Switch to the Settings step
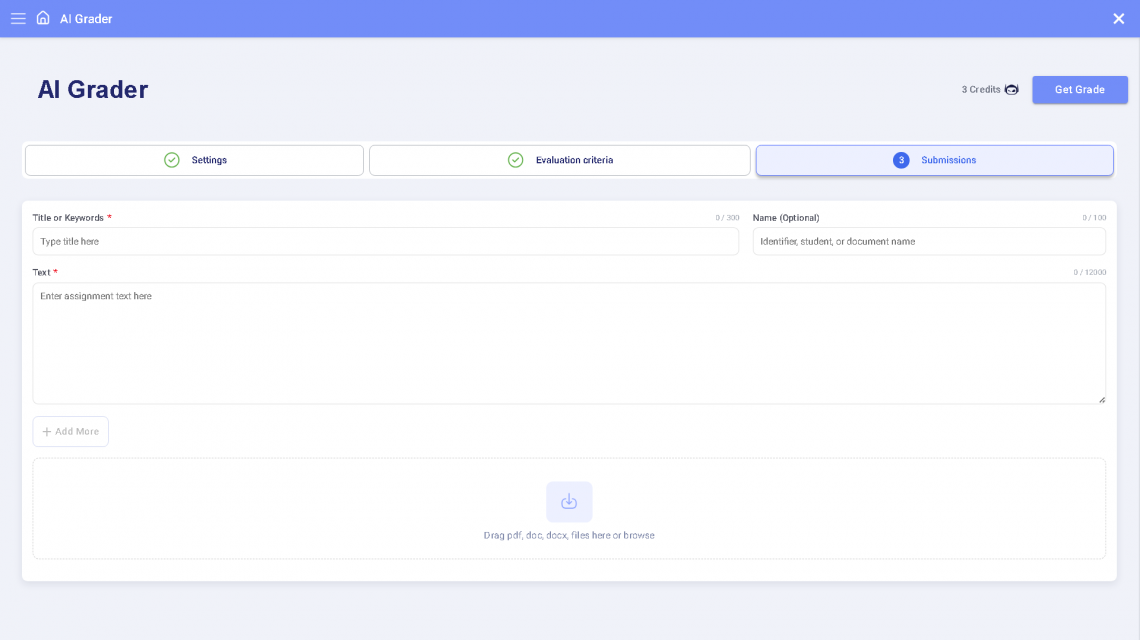This screenshot has width=1140, height=640. coord(194,160)
